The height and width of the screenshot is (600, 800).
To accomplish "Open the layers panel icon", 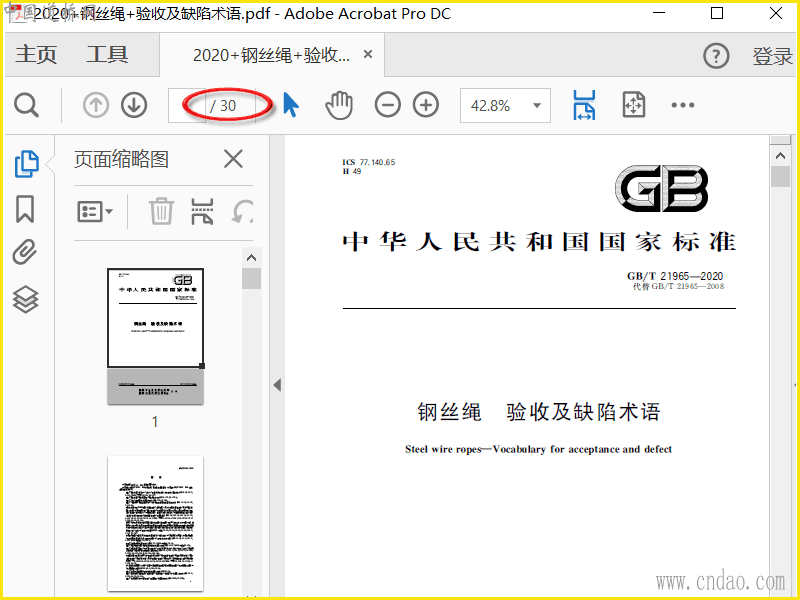I will pos(25,299).
